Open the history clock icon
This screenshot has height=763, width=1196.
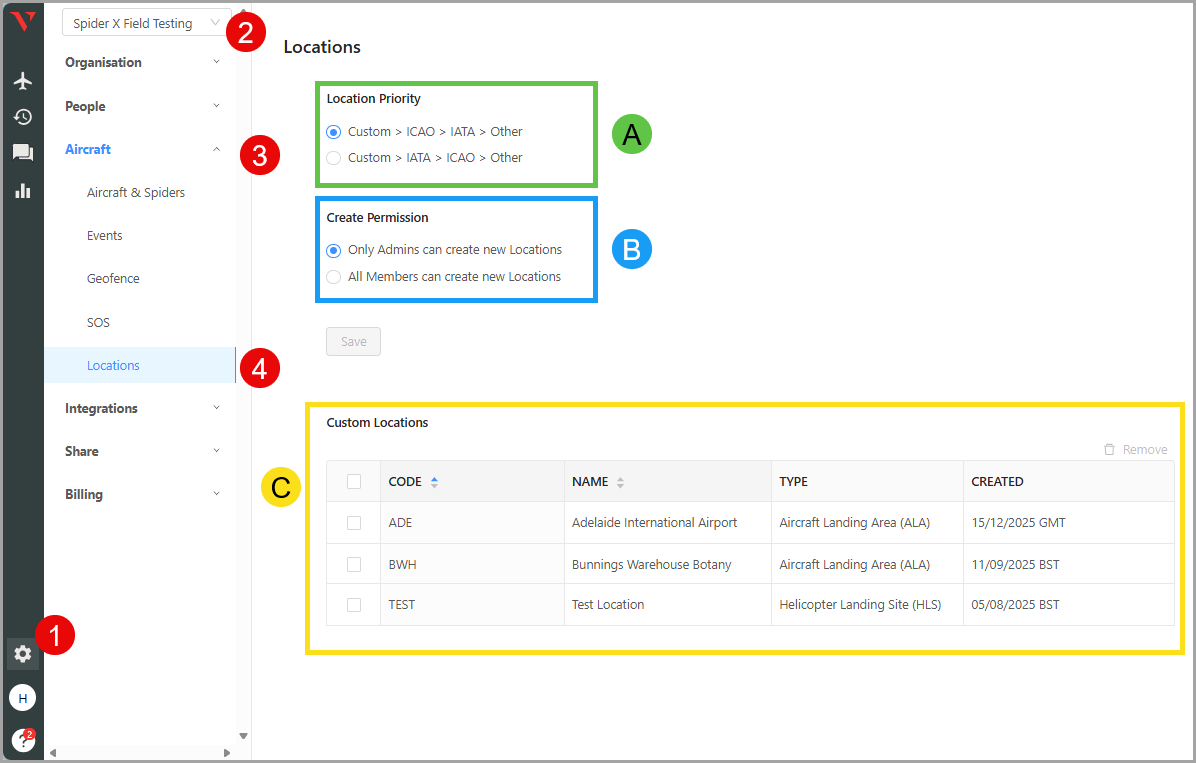pyautogui.click(x=22, y=117)
